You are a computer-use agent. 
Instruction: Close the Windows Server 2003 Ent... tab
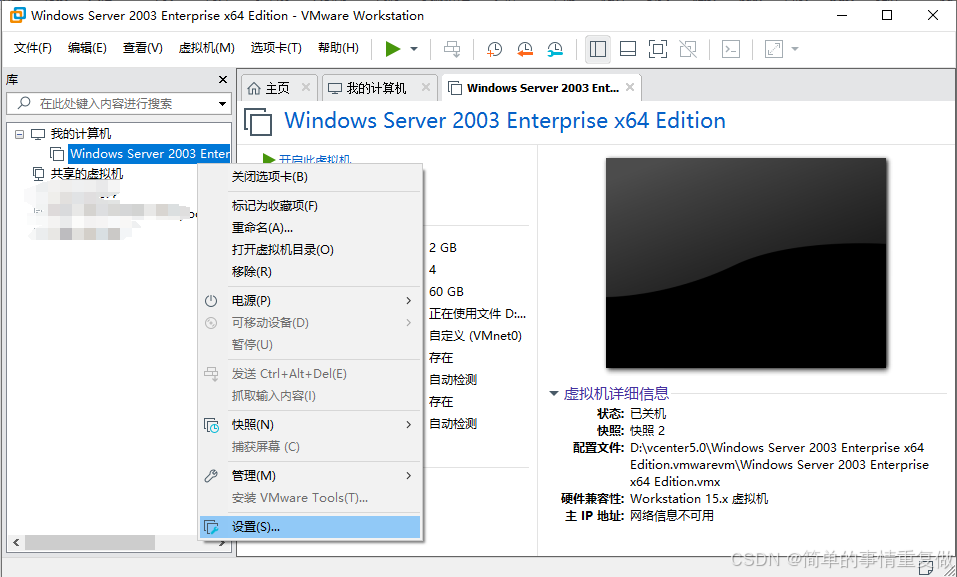tap(630, 87)
